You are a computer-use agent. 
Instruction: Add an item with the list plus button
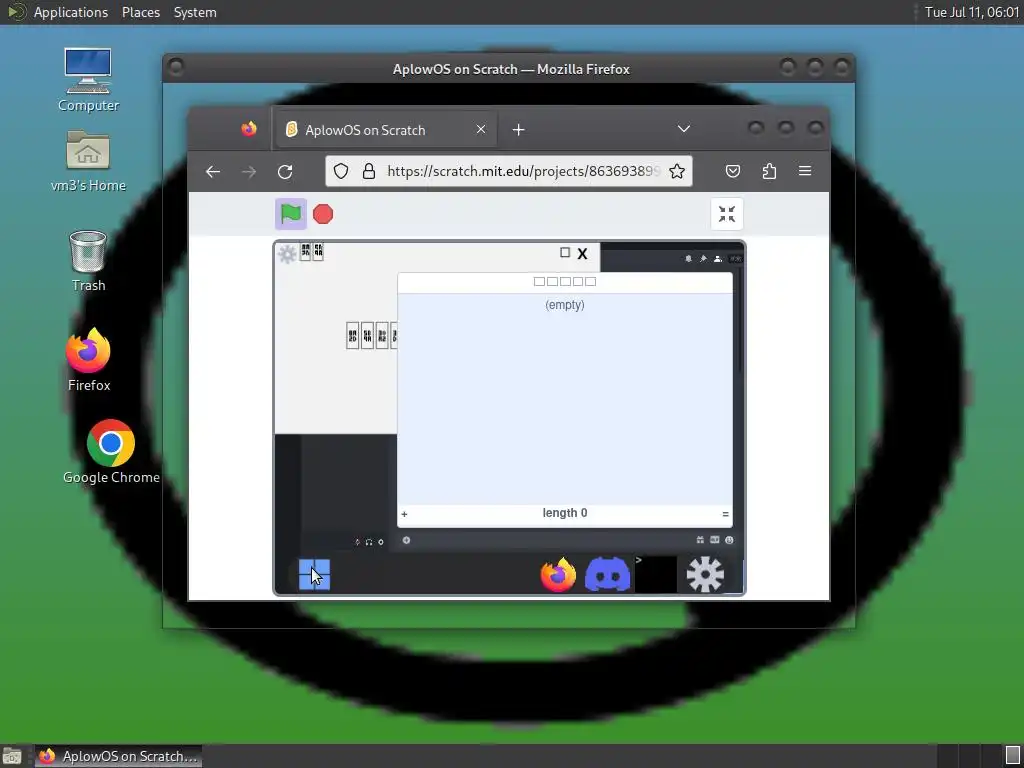(x=404, y=514)
